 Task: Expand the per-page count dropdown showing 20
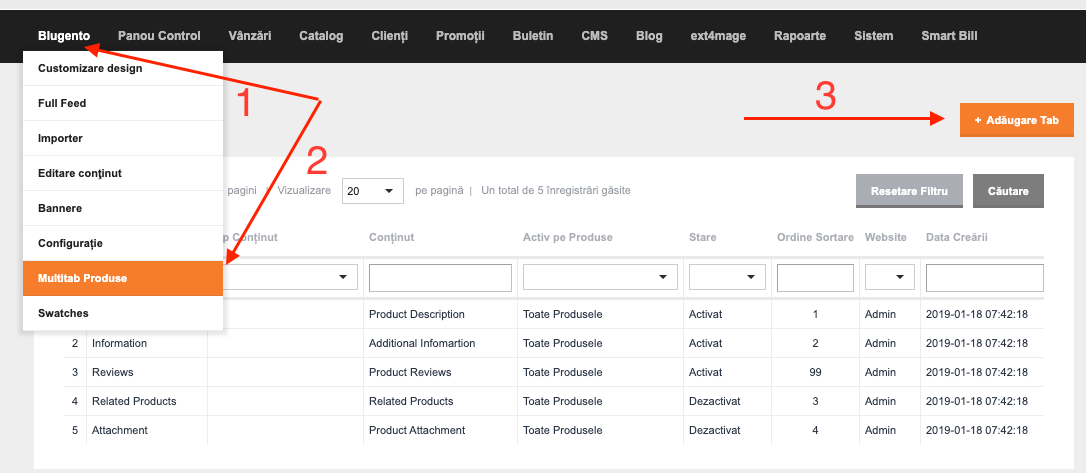coord(373,191)
